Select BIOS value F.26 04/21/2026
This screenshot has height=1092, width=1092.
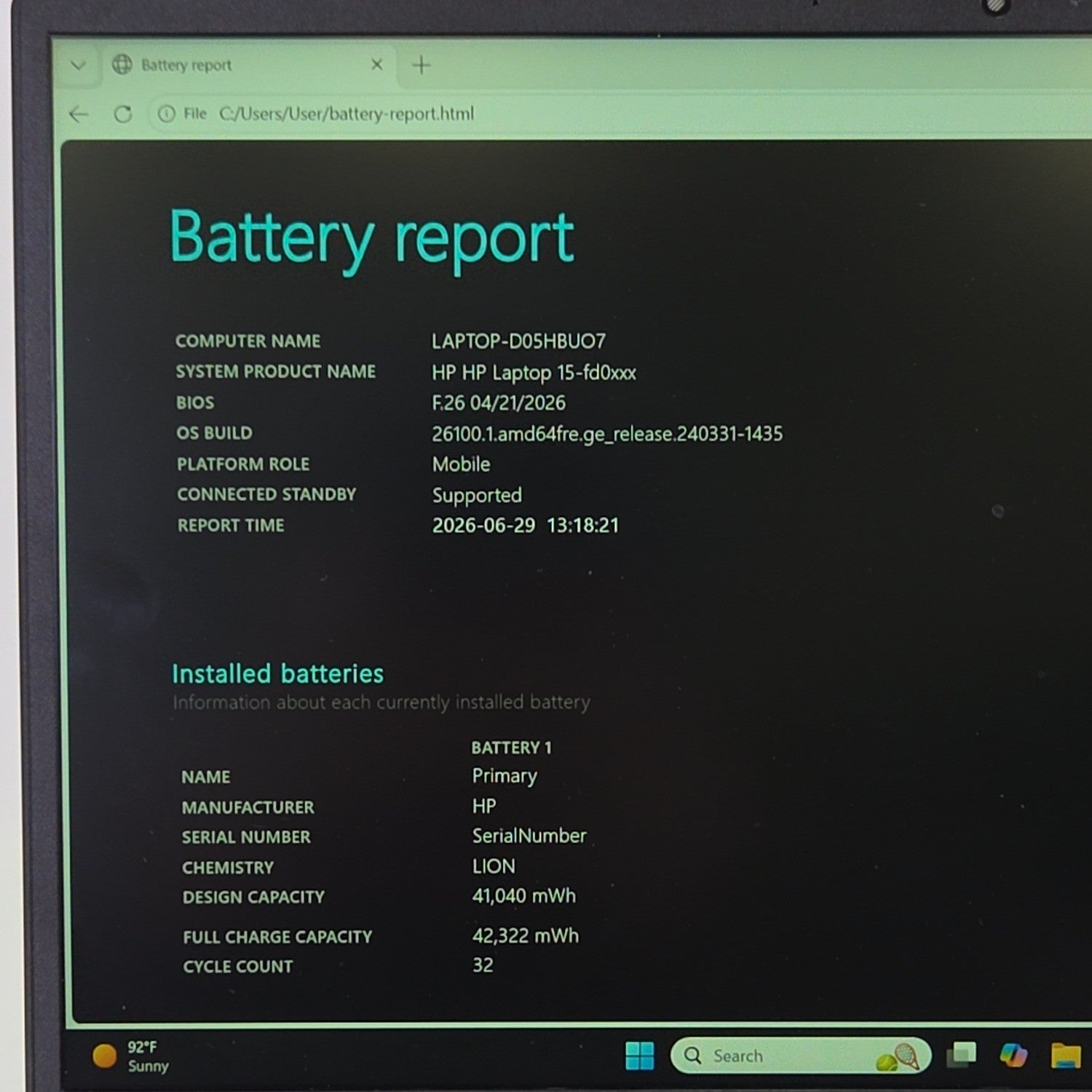pyautogui.click(x=499, y=403)
